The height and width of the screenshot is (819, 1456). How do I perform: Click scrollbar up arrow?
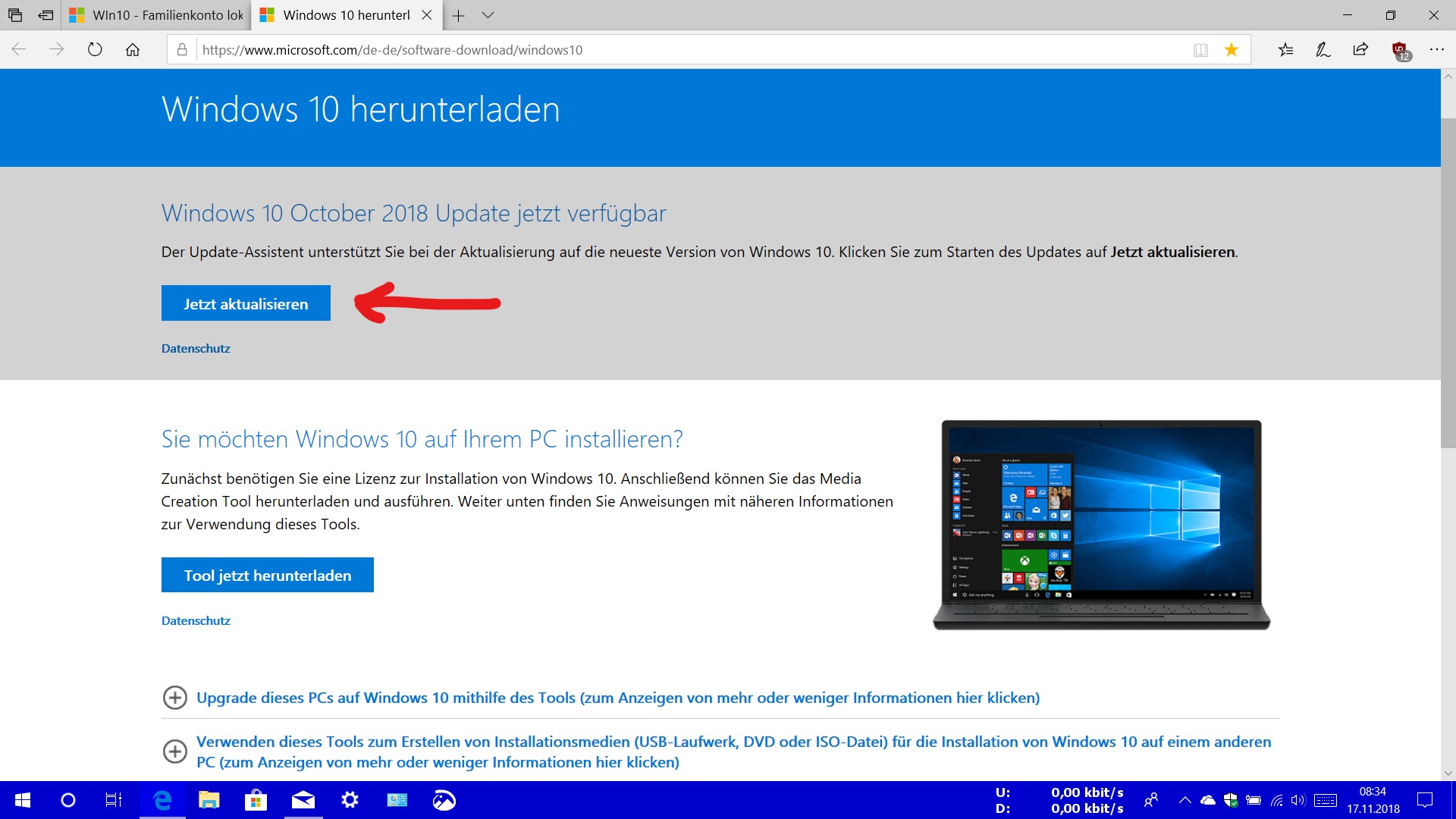[x=1448, y=77]
